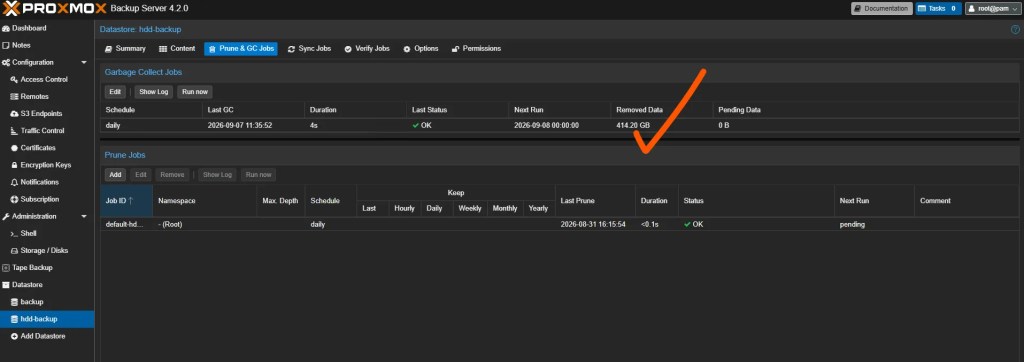Screen dimensions: 1024x362
Task: Click the Access Control key icon
Action: click(x=14, y=80)
